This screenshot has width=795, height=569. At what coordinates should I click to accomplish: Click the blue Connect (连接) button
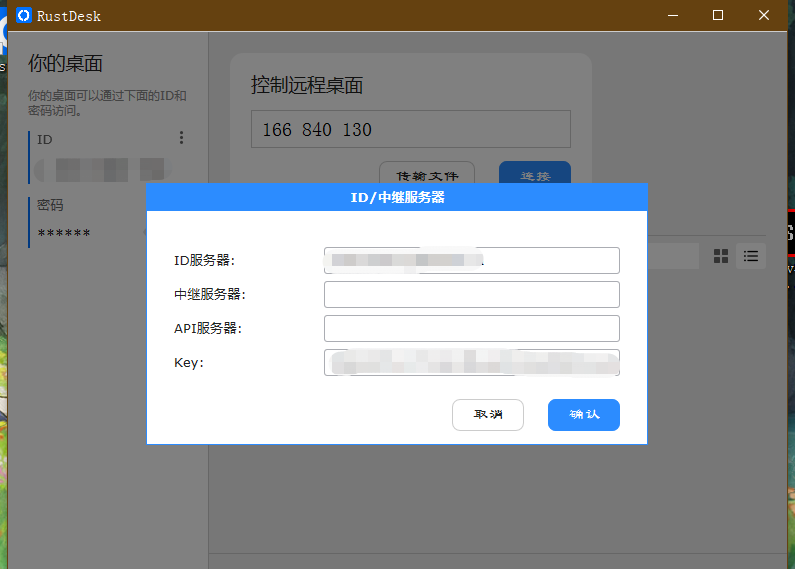(535, 173)
